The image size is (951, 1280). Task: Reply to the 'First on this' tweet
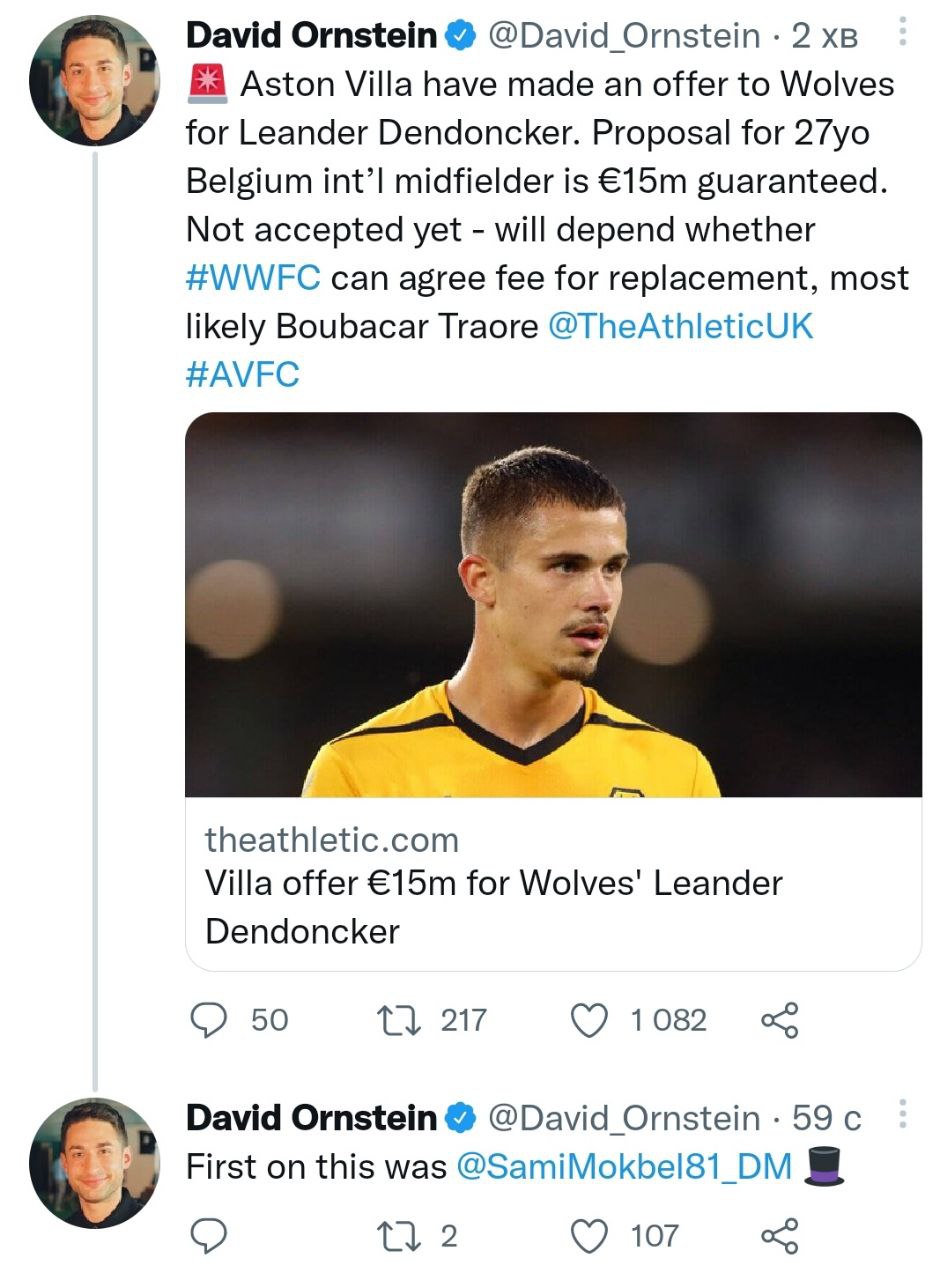pyautogui.click(x=208, y=1237)
